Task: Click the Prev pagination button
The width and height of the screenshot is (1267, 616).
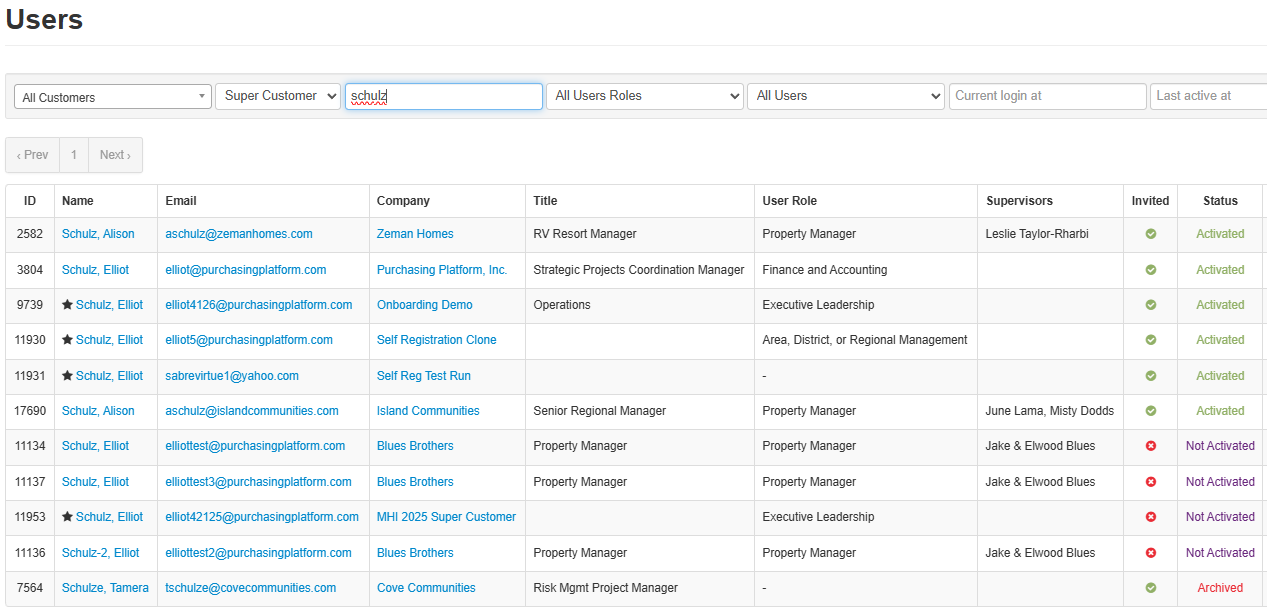Action: click(32, 155)
